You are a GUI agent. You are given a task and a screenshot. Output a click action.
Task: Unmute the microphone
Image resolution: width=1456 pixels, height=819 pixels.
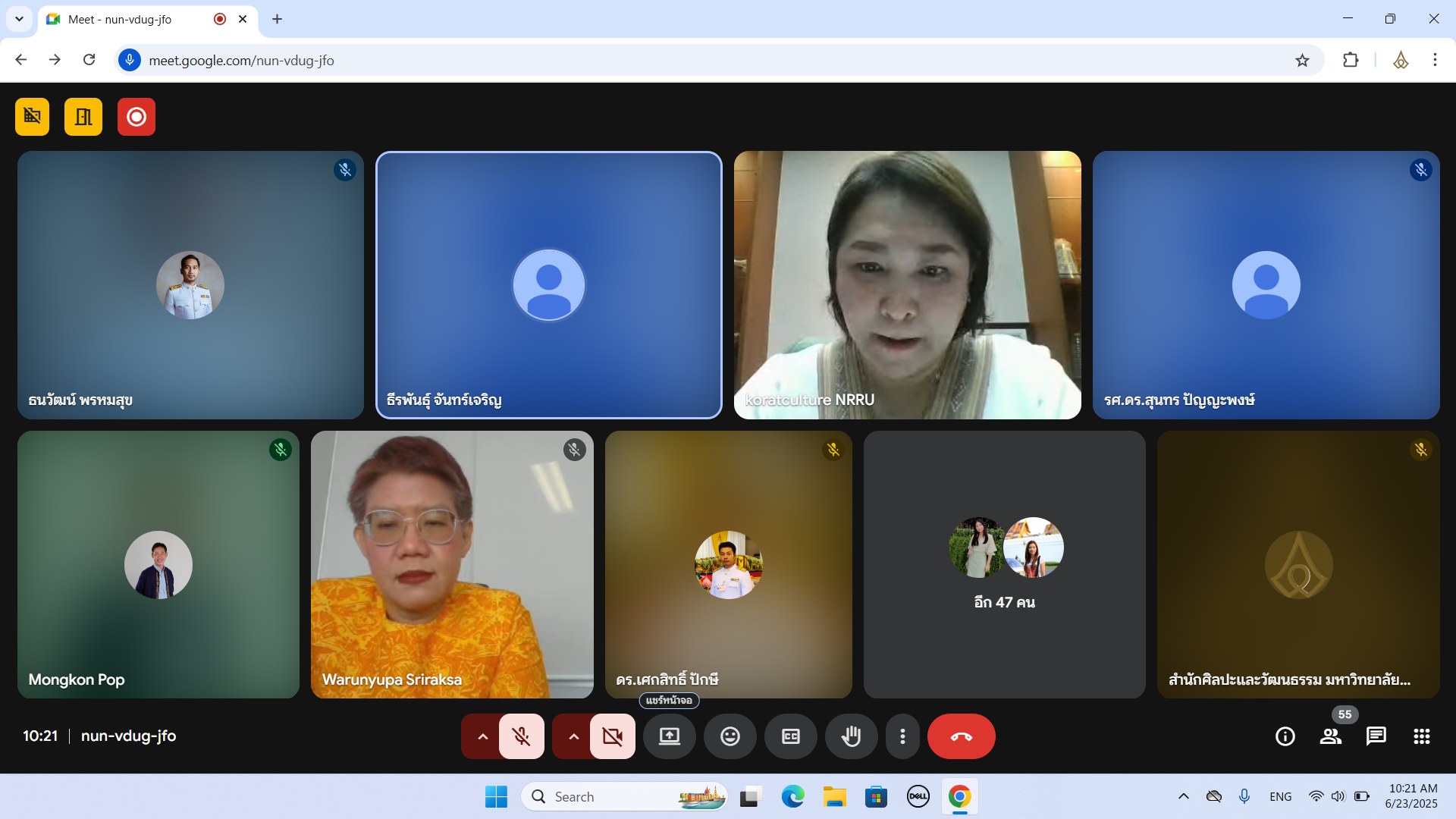click(521, 736)
